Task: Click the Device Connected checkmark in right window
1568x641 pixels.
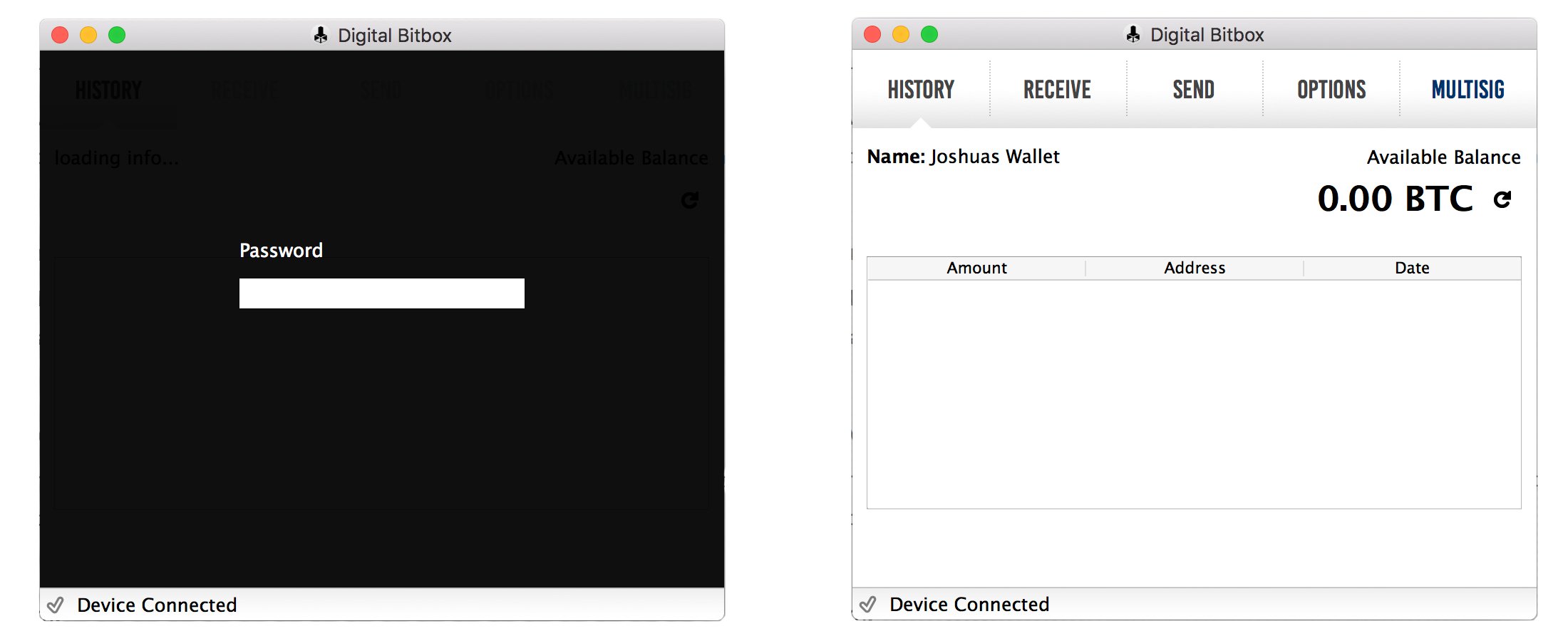Action: tap(868, 605)
